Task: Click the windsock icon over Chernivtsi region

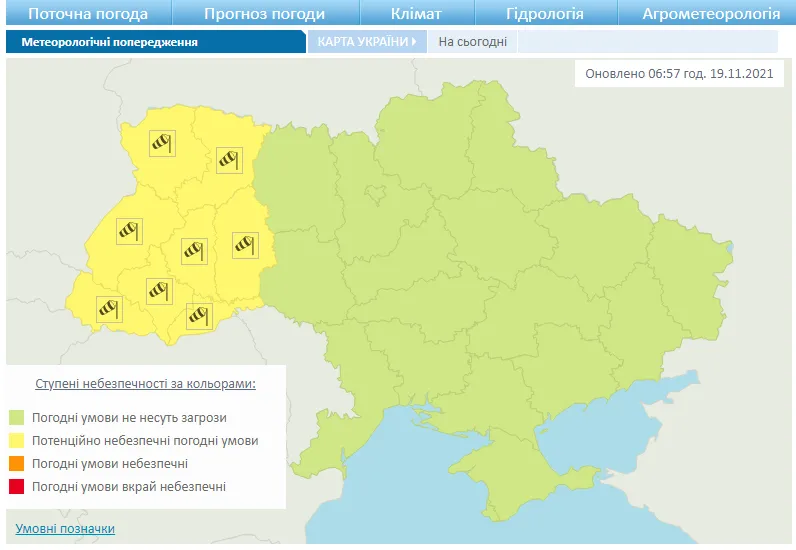Action: 199,315
